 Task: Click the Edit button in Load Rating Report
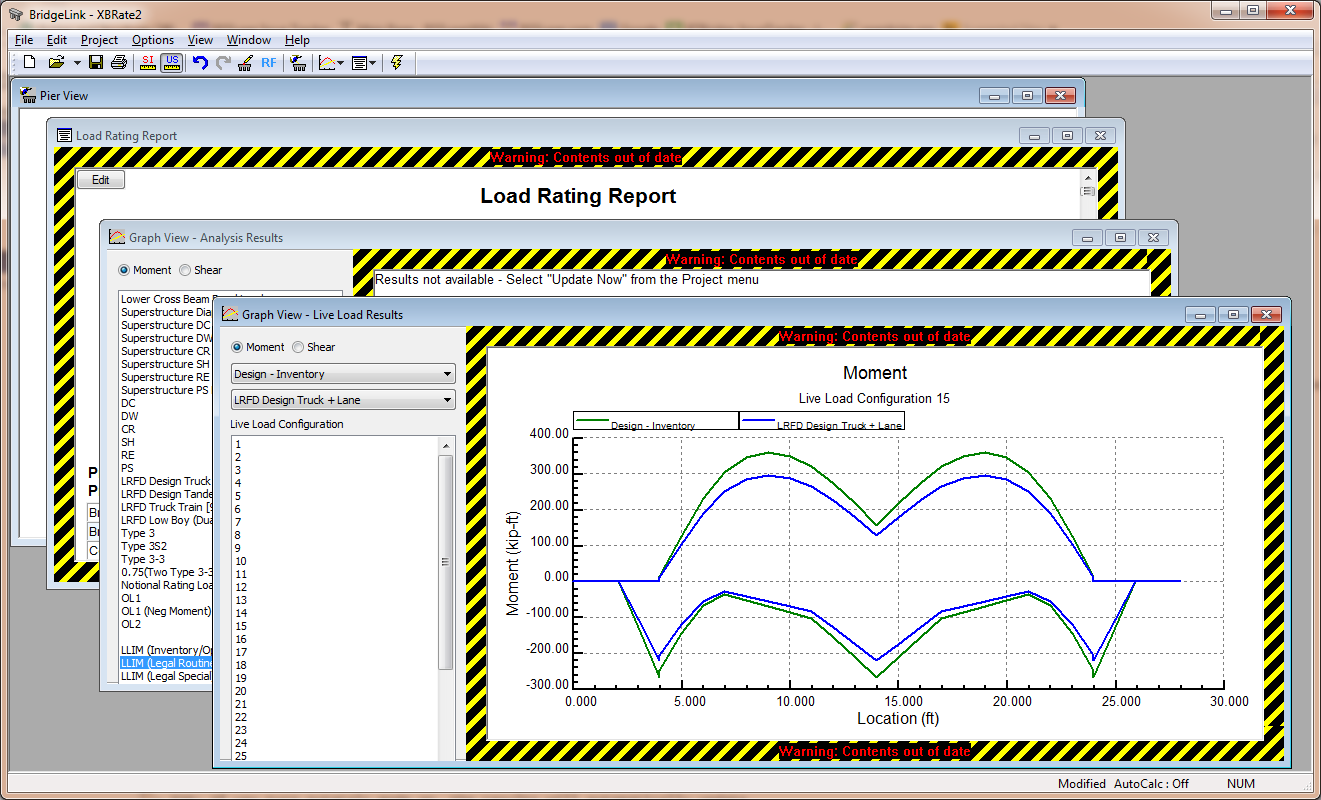101,180
